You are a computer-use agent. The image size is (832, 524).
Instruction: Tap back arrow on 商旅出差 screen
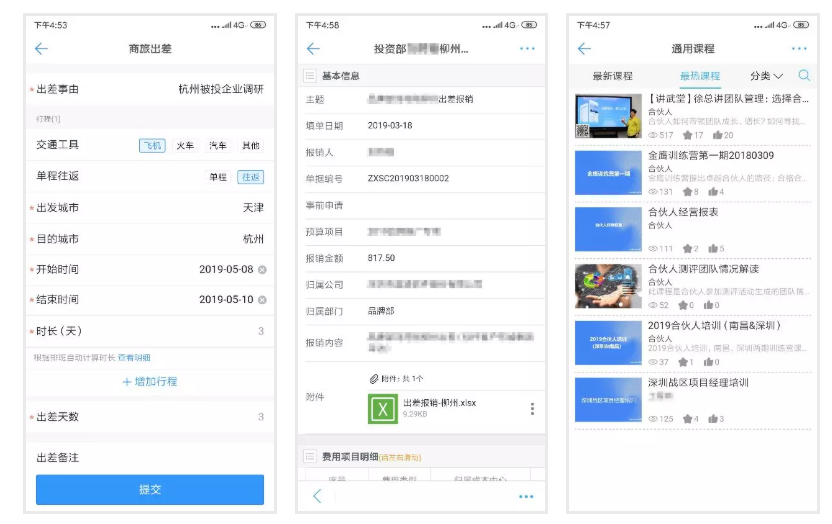click(41, 49)
